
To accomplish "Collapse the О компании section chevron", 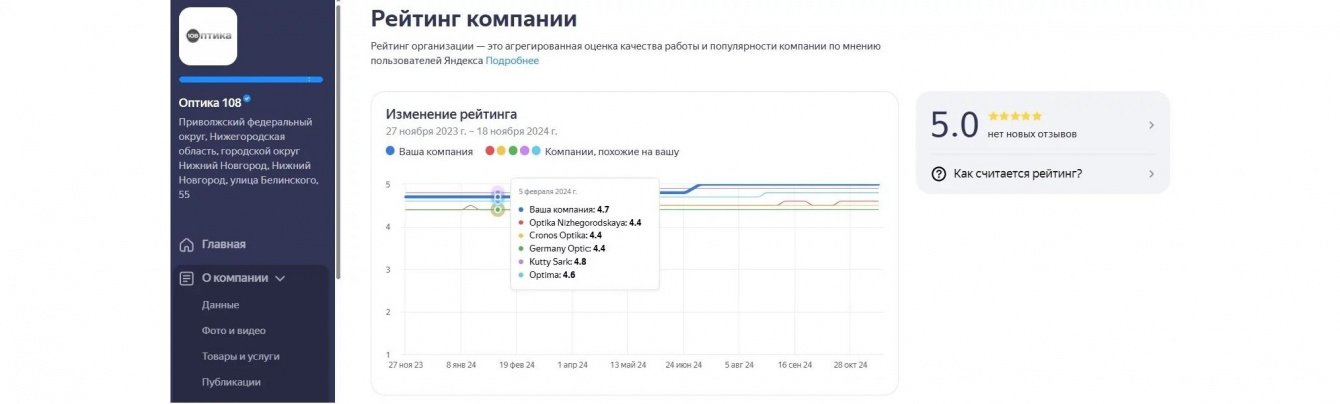I will coord(280,279).
